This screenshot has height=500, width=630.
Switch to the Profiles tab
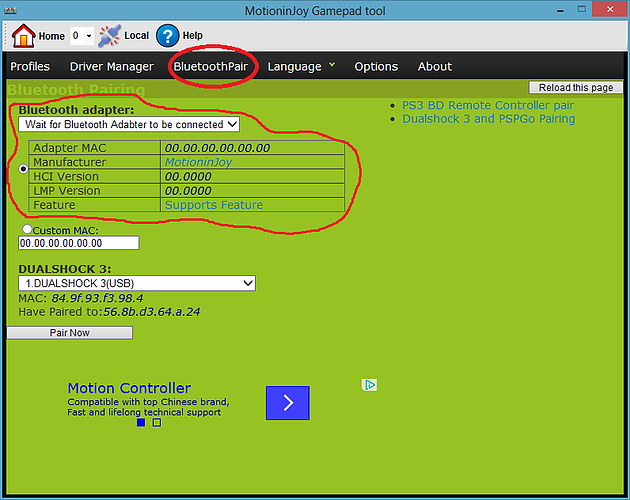pos(30,66)
